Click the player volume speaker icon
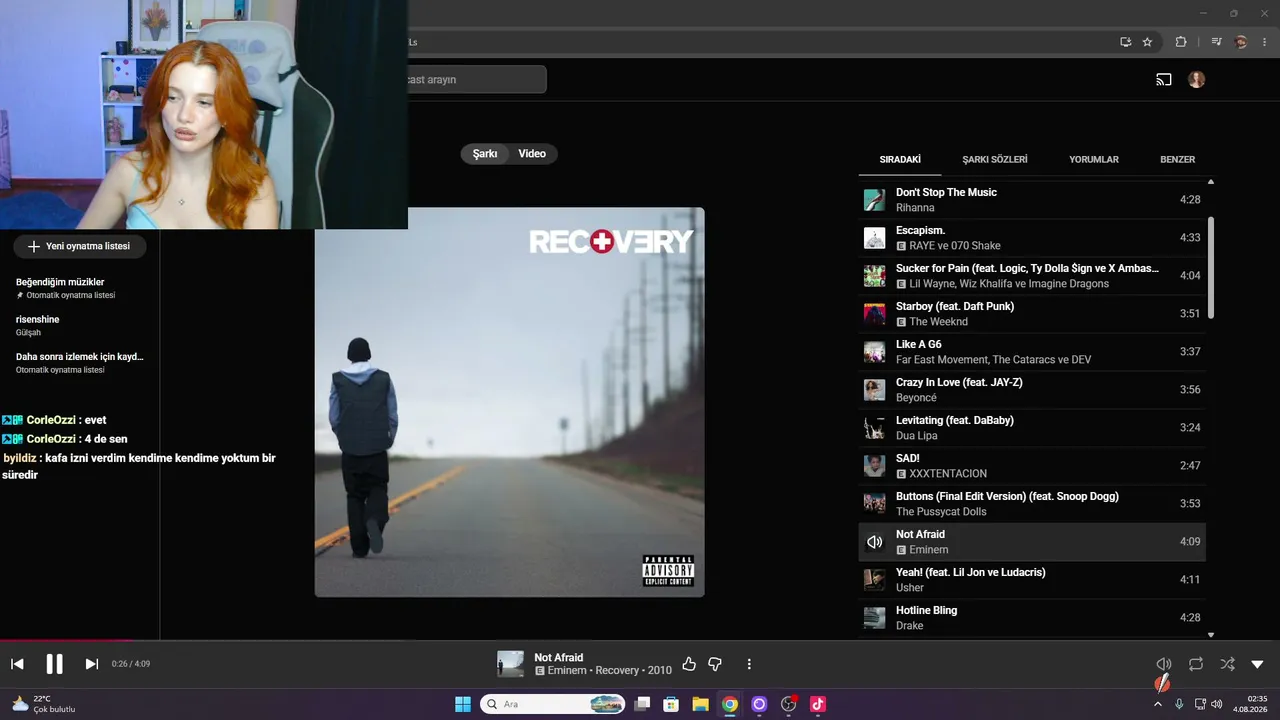The width and height of the screenshot is (1280, 720). [x=1163, y=664]
